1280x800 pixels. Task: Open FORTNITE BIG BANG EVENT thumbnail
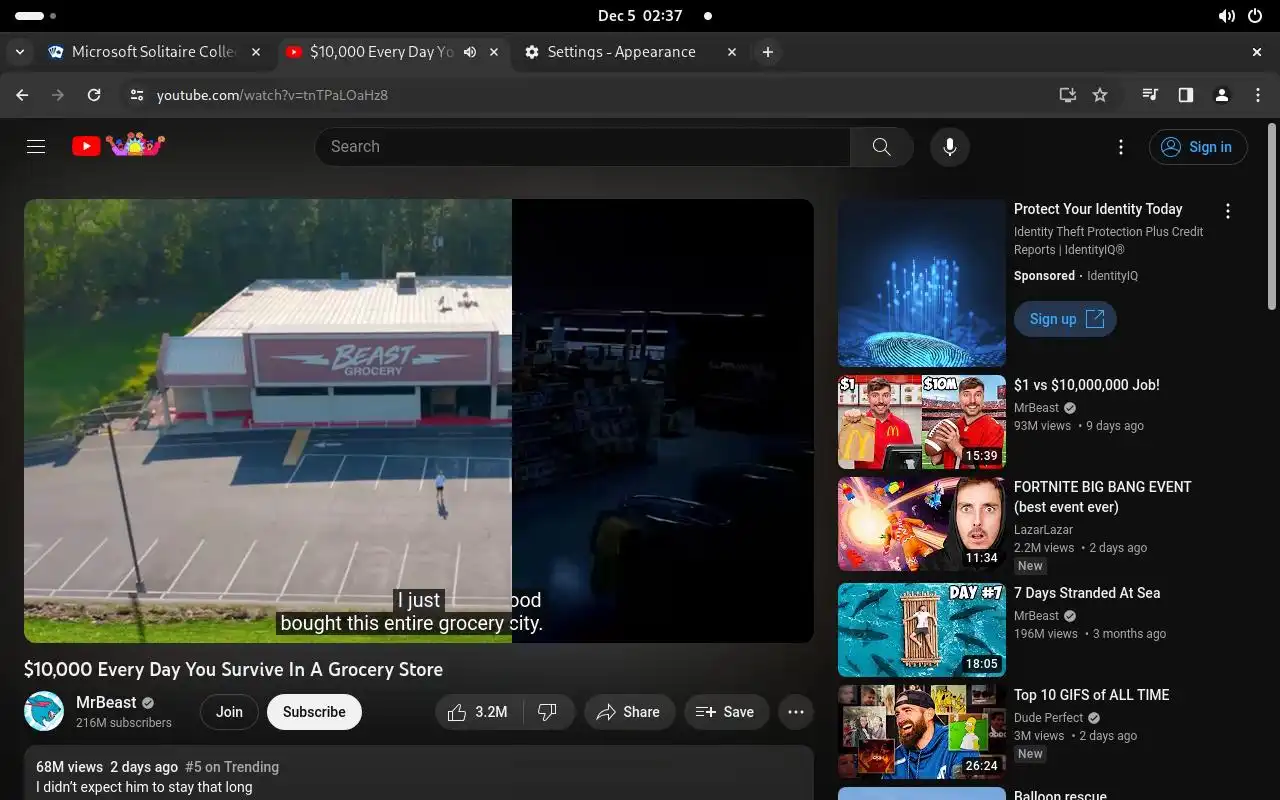coord(922,524)
